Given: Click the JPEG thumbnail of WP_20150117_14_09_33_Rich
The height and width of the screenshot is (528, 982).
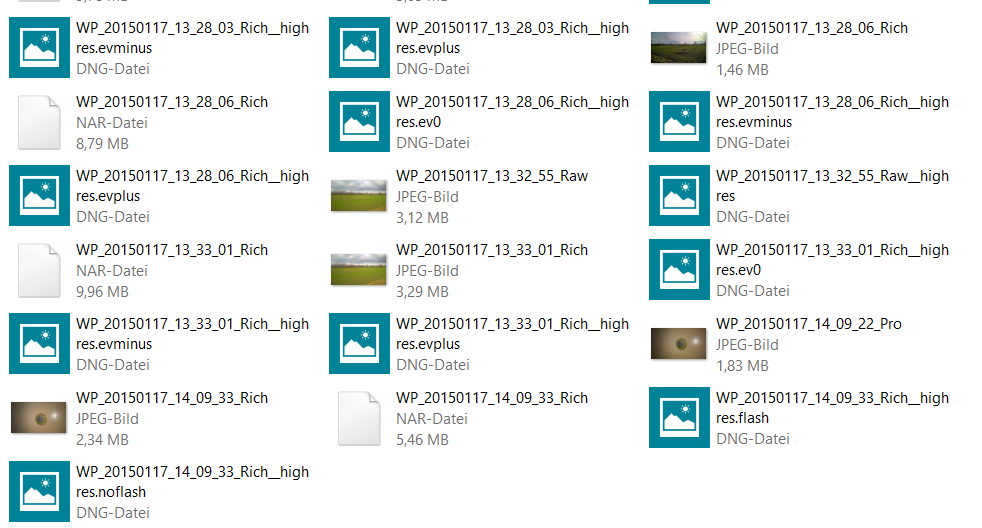Looking at the screenshot, I should [x=39, y=418].
